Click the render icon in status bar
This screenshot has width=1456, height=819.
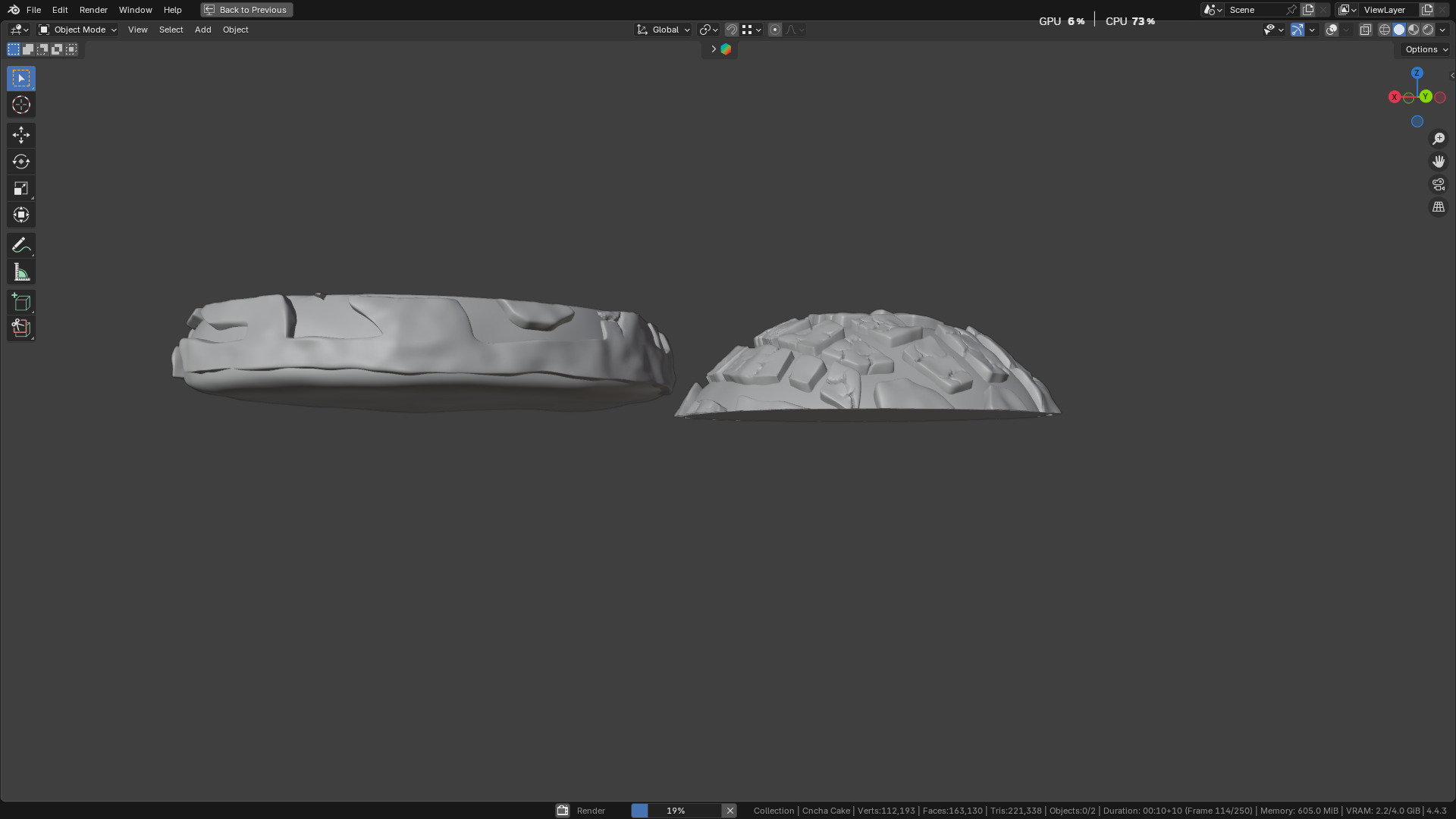[x=563, y=811]
